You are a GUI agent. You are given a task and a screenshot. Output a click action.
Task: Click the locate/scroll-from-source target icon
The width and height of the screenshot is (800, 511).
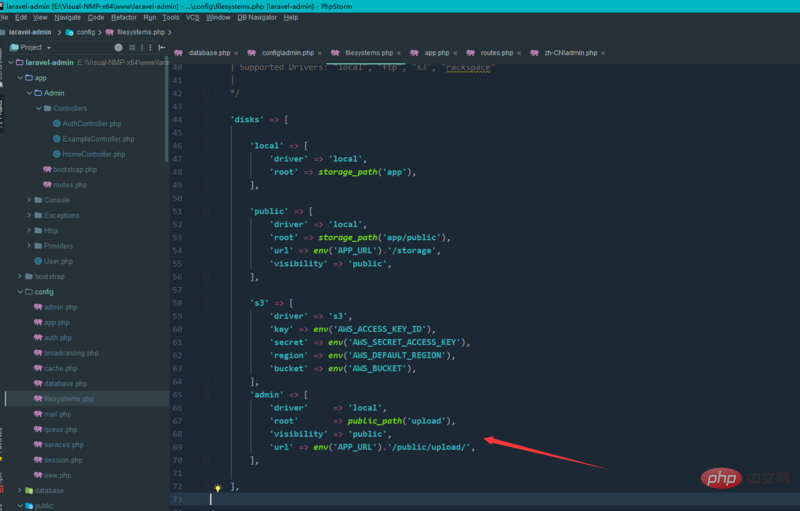[x=118, y=47]
